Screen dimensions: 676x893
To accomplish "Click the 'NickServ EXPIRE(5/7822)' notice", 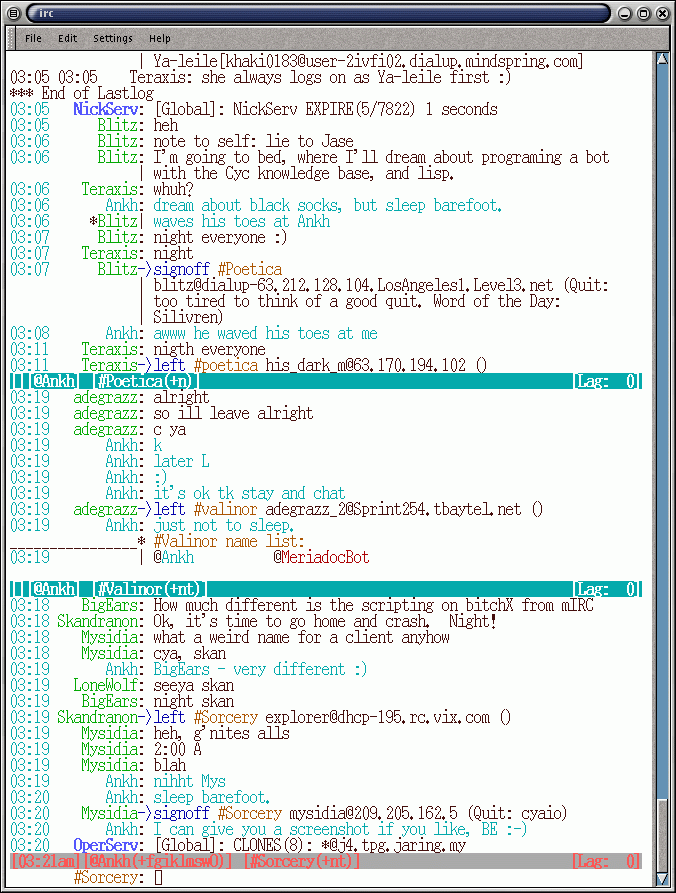I will coord(325,109).
